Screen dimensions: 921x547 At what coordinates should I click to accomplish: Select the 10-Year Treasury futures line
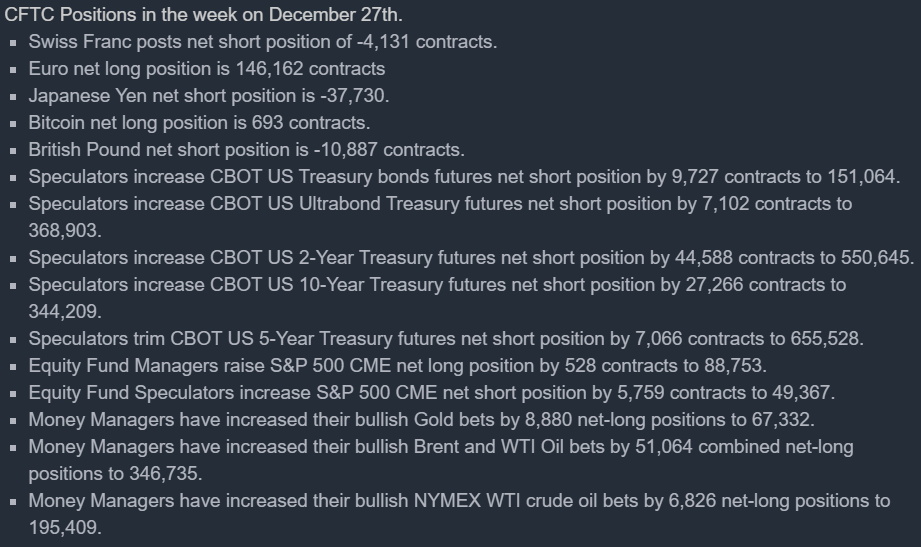pyautogui.click(x=437, y=285)
